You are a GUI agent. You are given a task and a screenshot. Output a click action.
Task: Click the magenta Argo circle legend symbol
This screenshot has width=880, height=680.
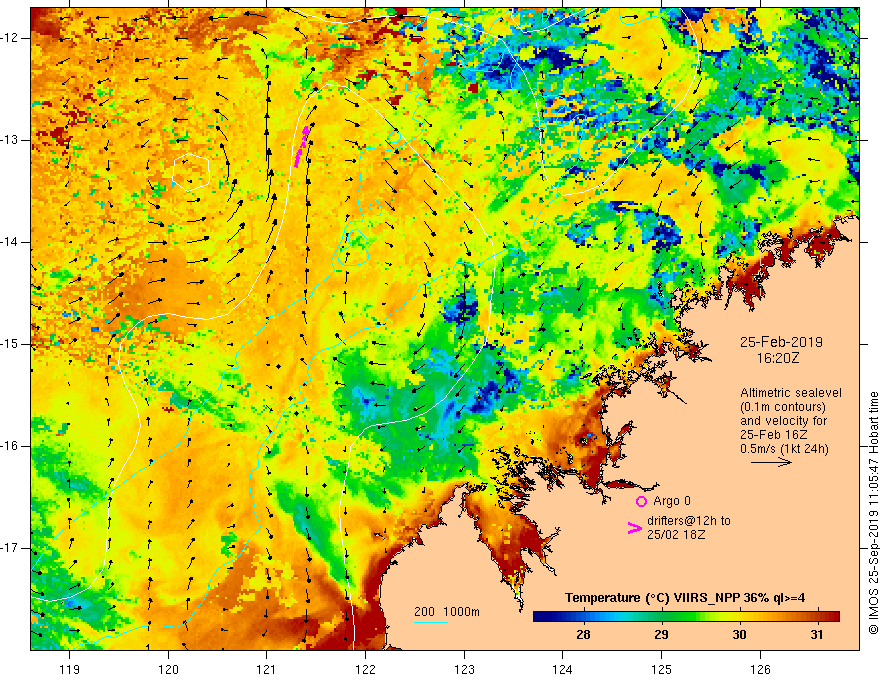coord(641,501)
